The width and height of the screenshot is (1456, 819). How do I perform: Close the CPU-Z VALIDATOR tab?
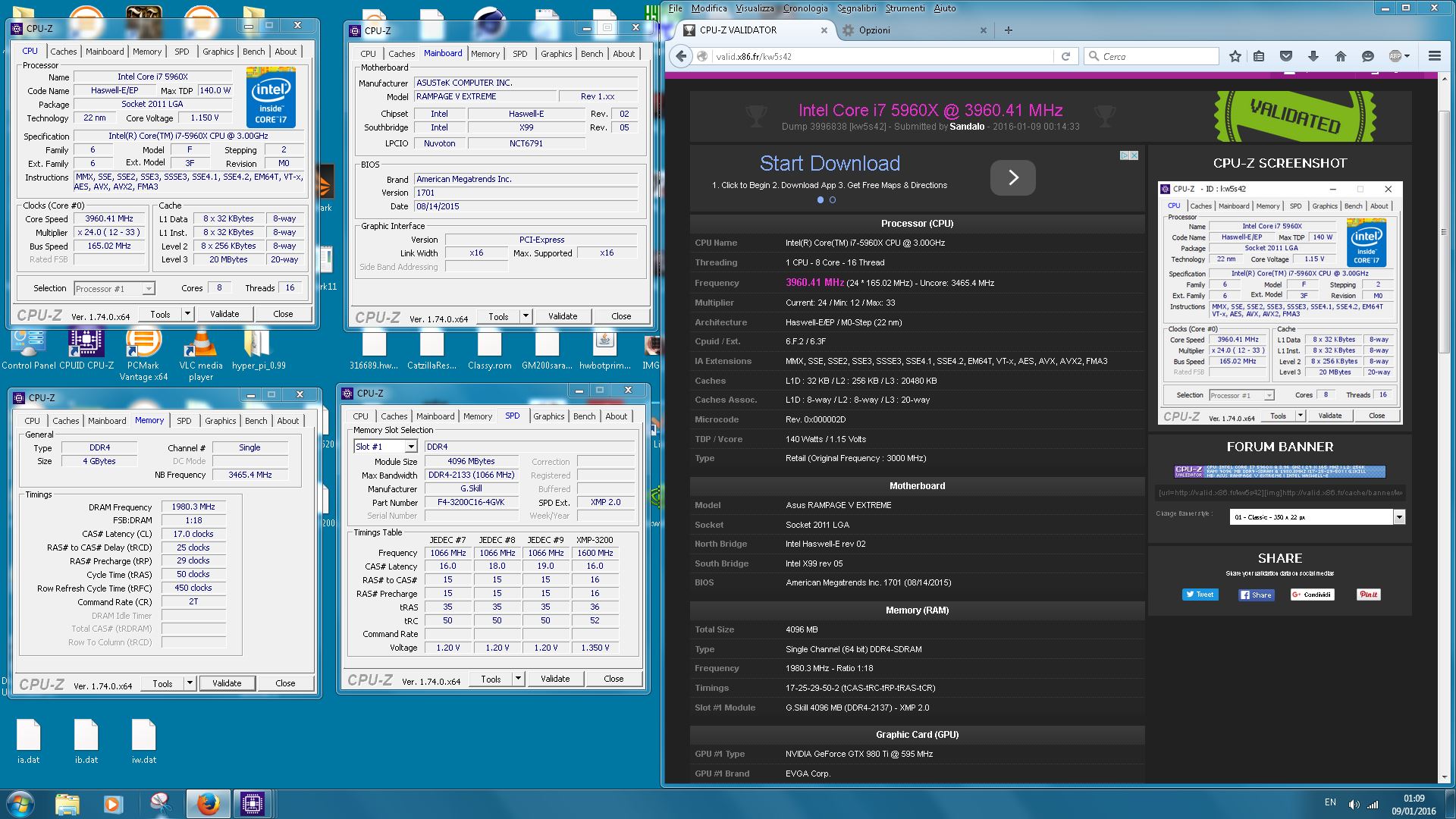tap(824, 30)
